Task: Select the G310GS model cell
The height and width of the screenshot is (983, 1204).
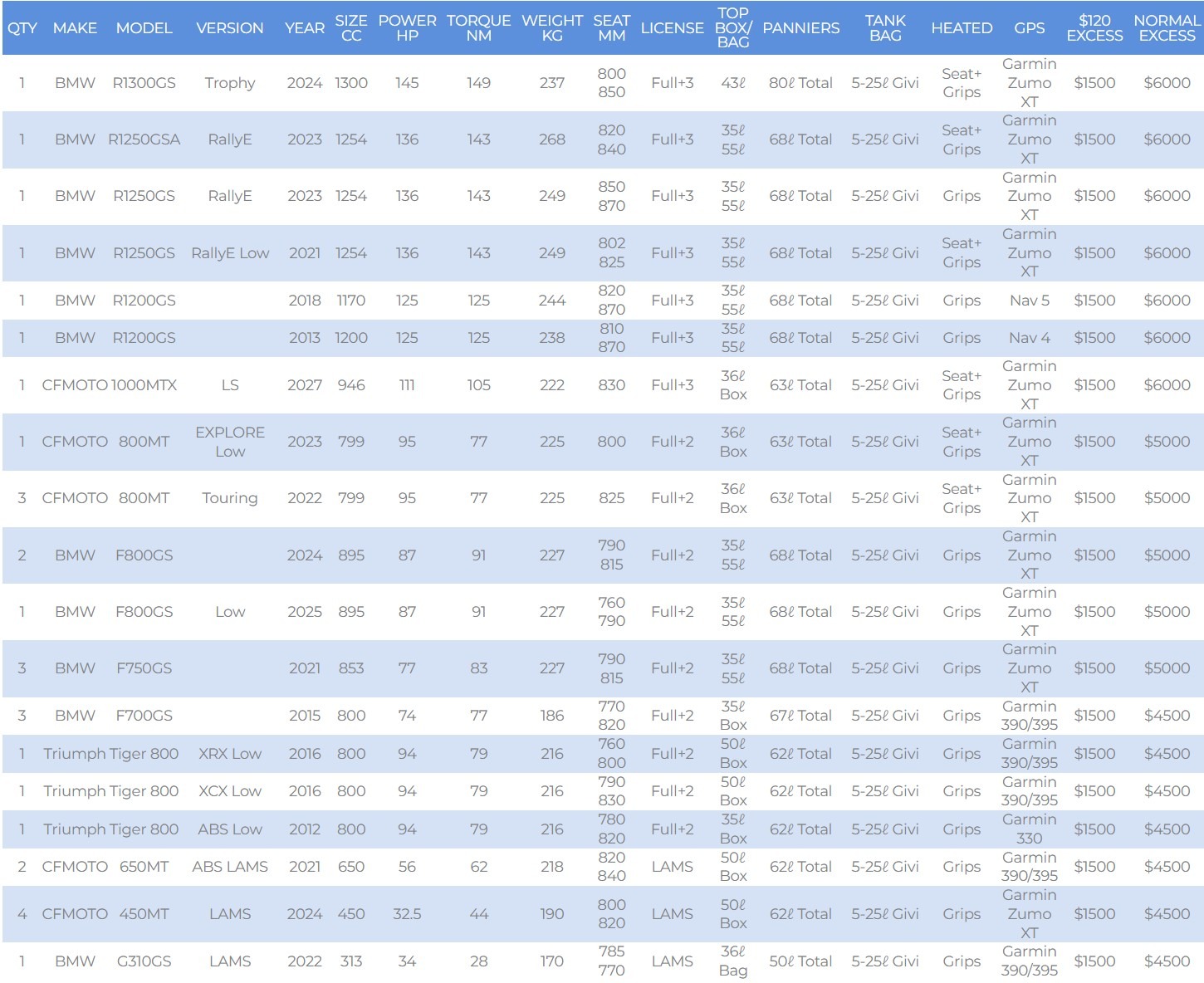Action: tap(144, 961)
